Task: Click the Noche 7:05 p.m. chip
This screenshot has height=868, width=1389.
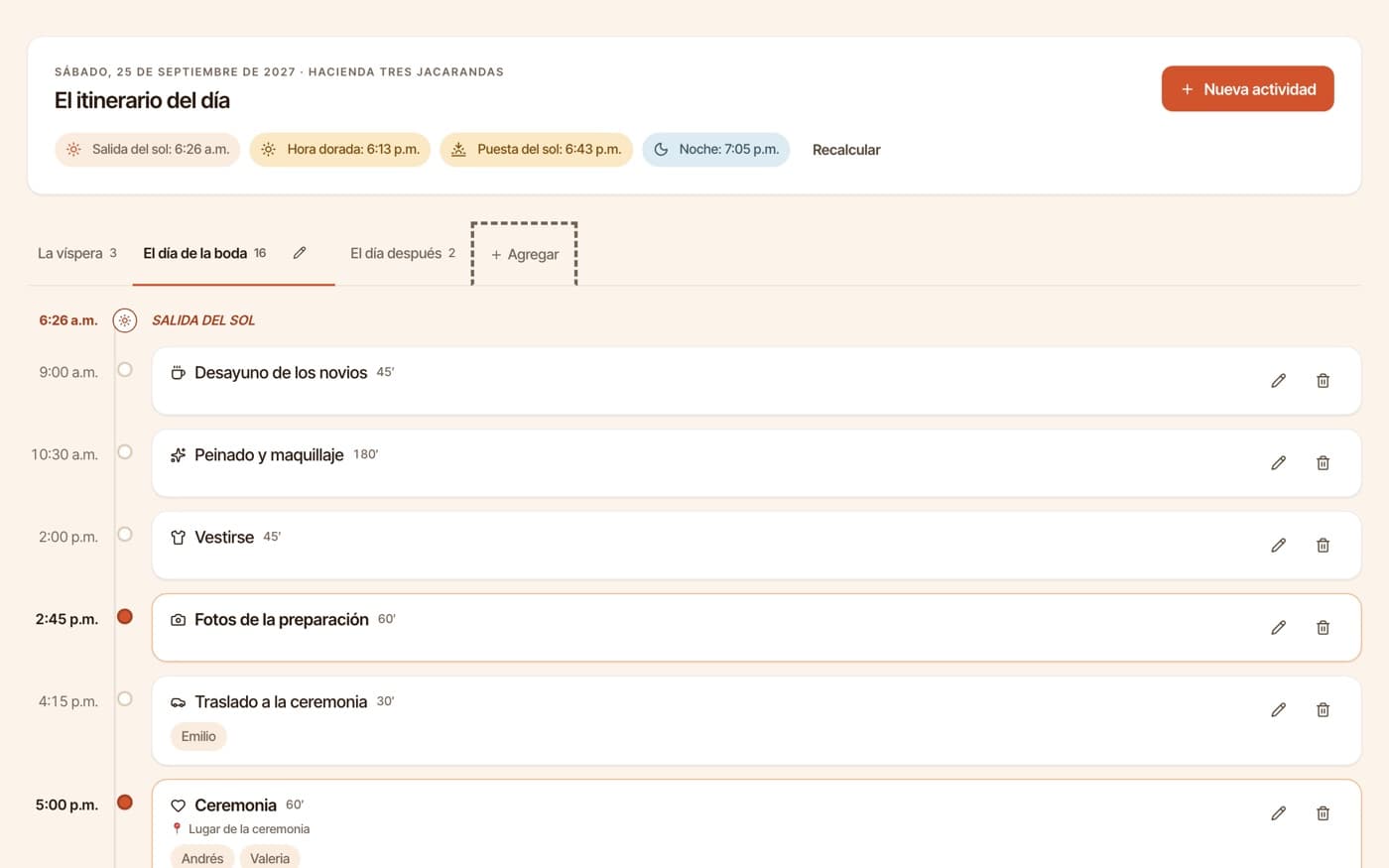Action: (x=716, y=150)
